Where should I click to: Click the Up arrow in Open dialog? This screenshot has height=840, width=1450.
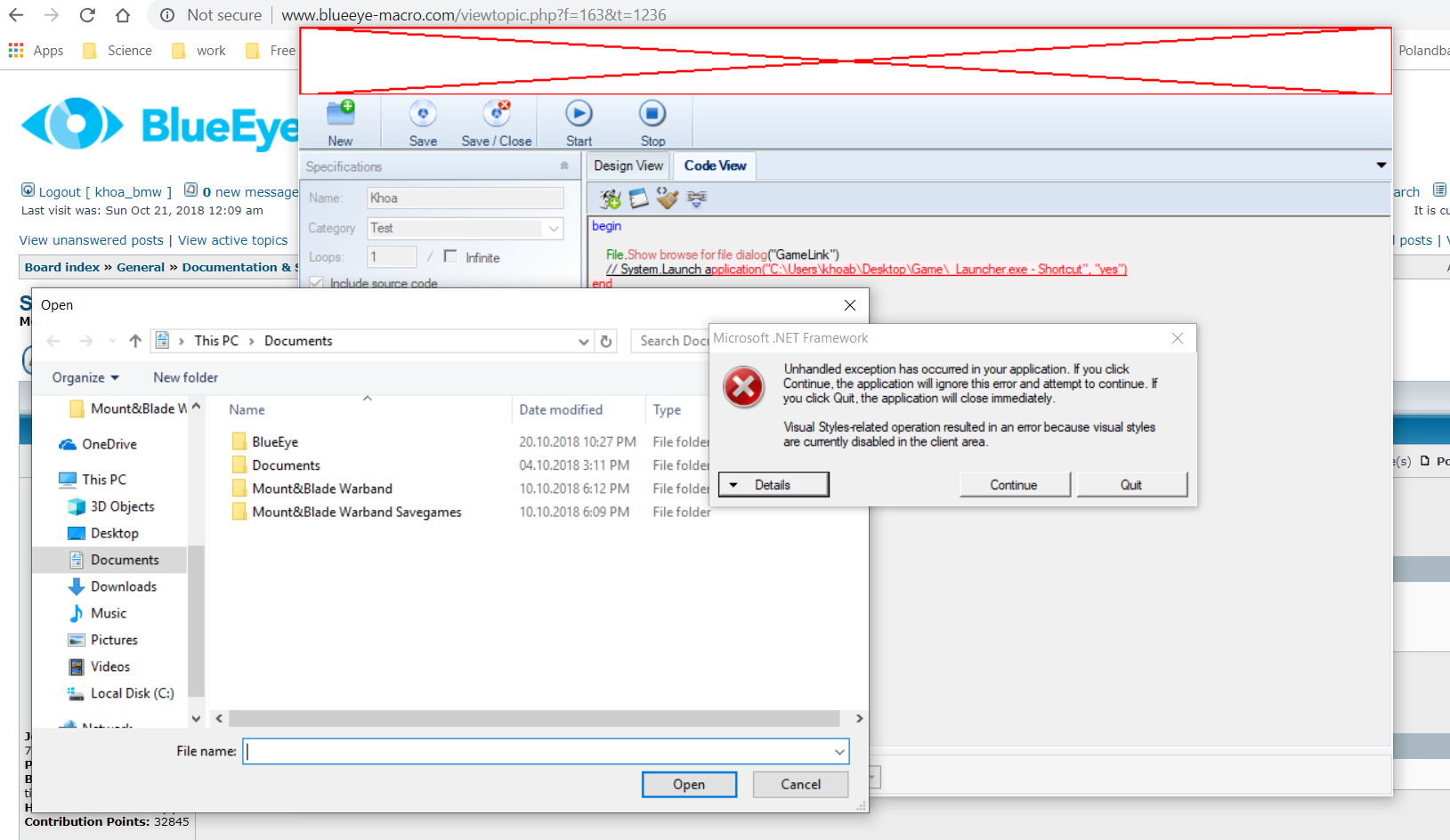135,341
